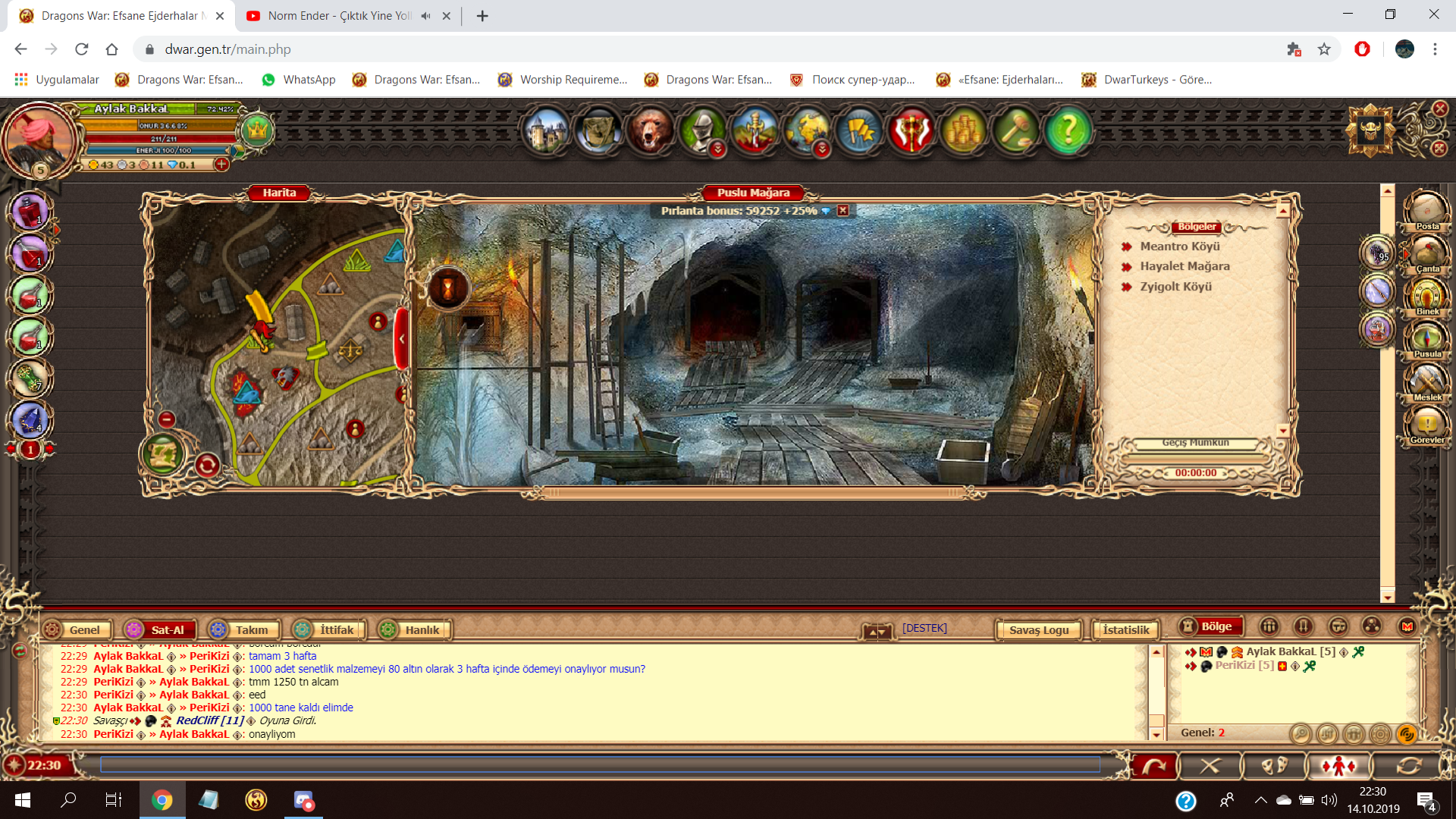Toggle chat panel size arrows button

pyautogui.click(x=876, y=631)
